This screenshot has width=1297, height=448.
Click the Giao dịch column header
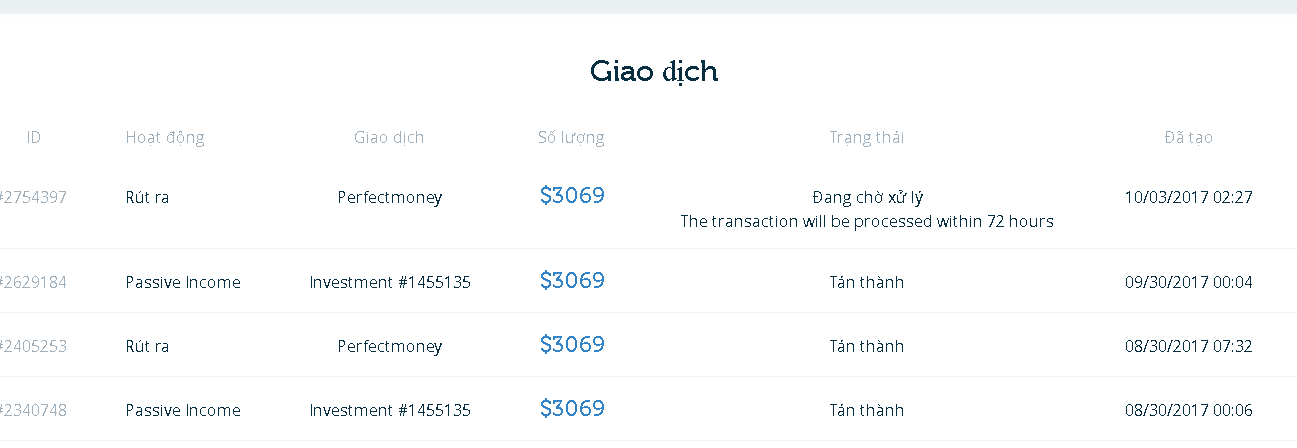(x=389, y=138)
